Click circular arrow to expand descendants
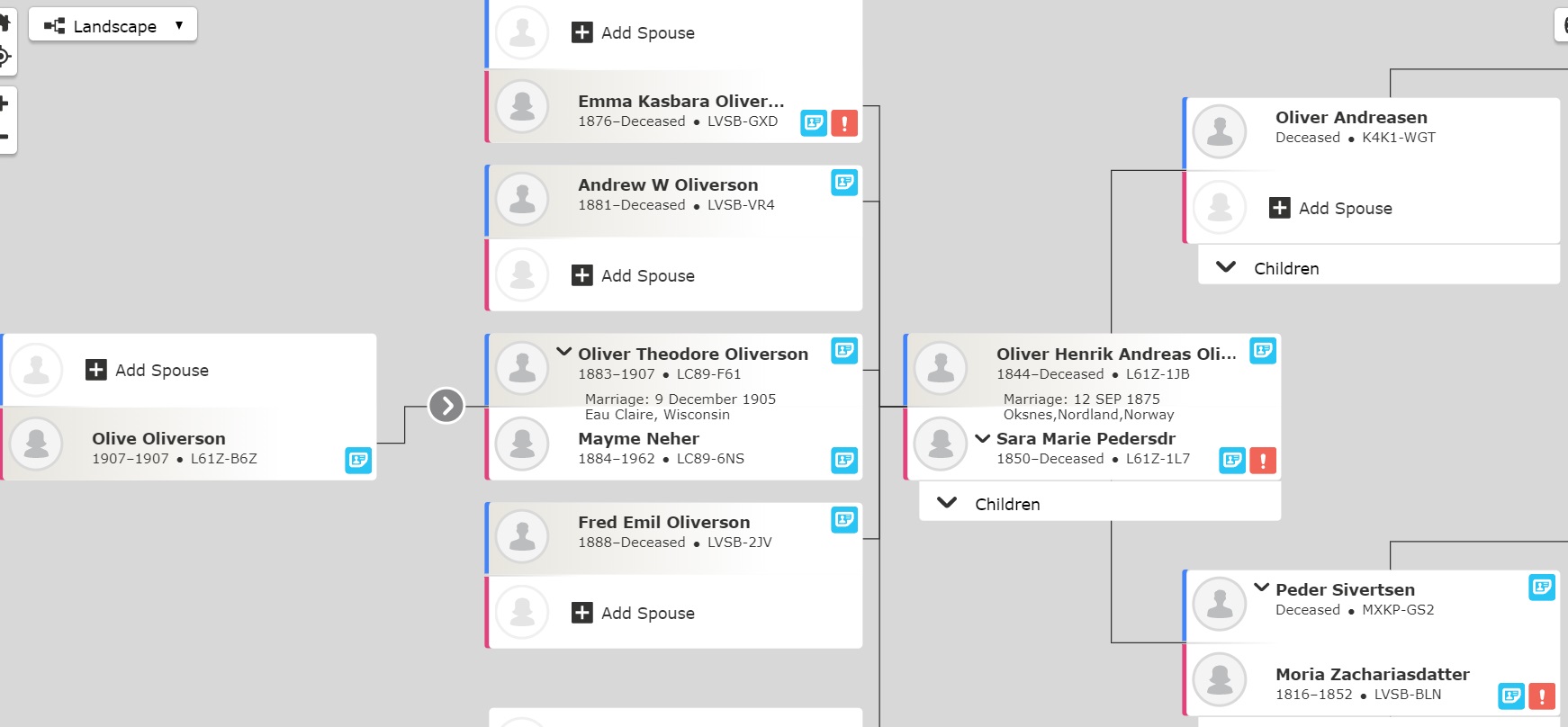This screenshot has width=1568, height=727. click(446, 406)
